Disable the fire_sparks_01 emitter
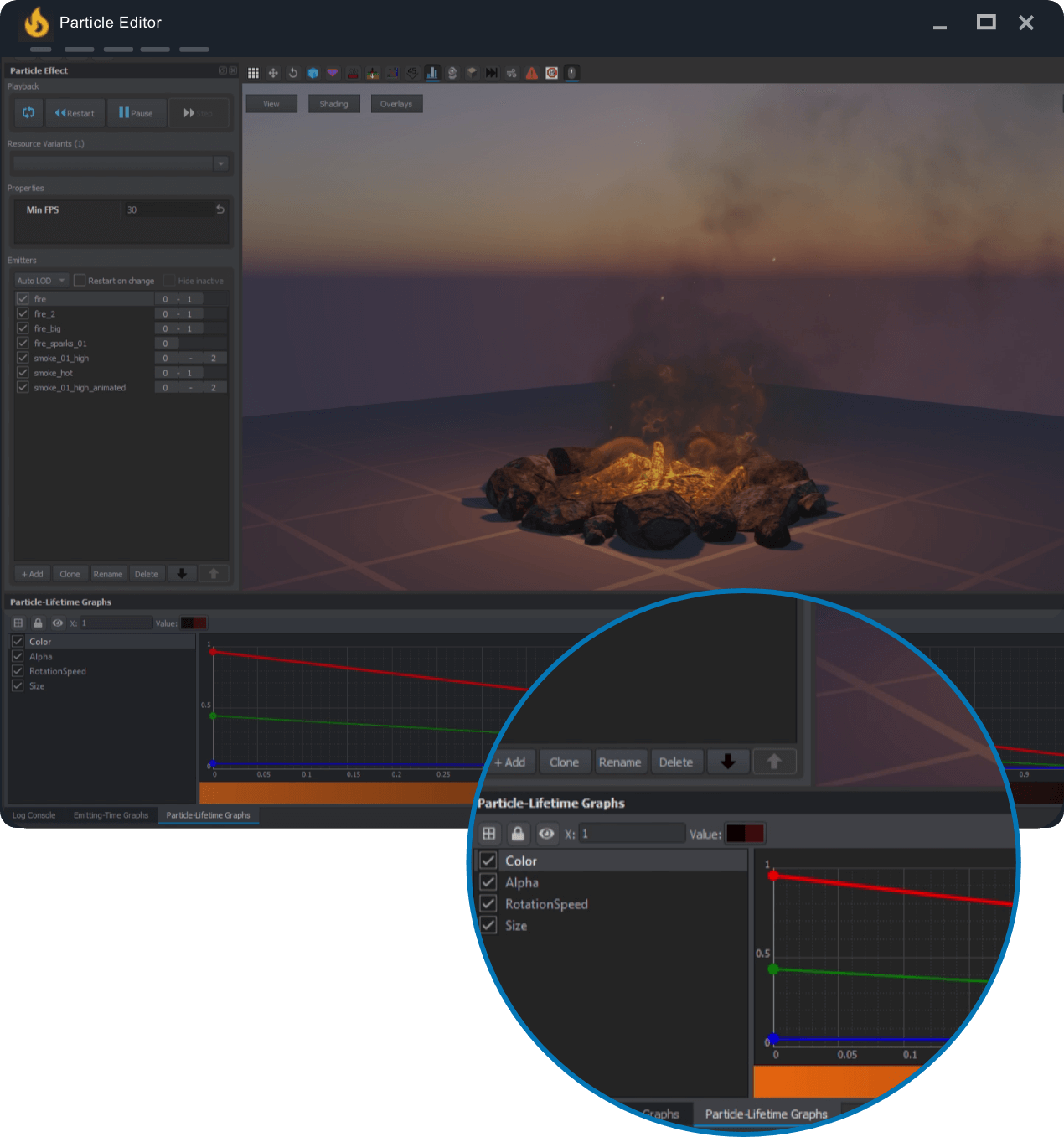The image size is (1064, 1137). coord(23,343)
